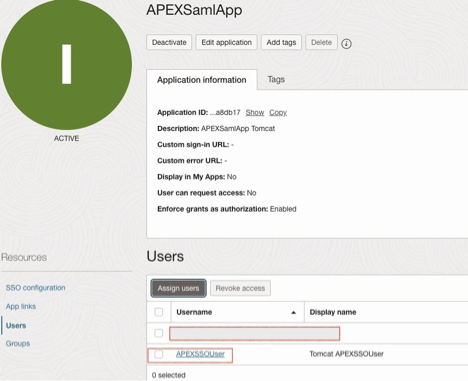Tick the select-all checkbox in Users header
The image size is (468, 381).
click(159, 312)
